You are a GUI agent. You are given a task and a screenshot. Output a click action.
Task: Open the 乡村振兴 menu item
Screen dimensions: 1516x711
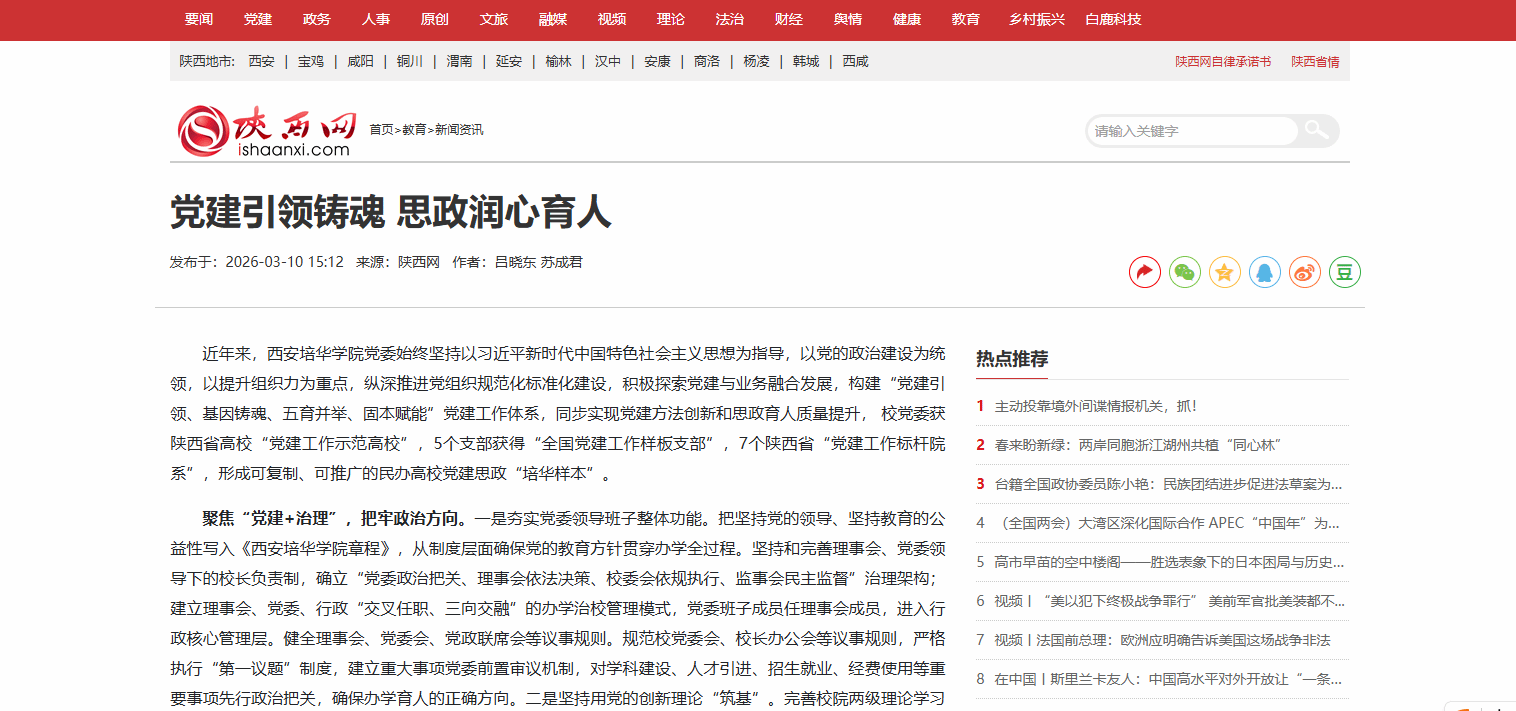point(1036,20)
